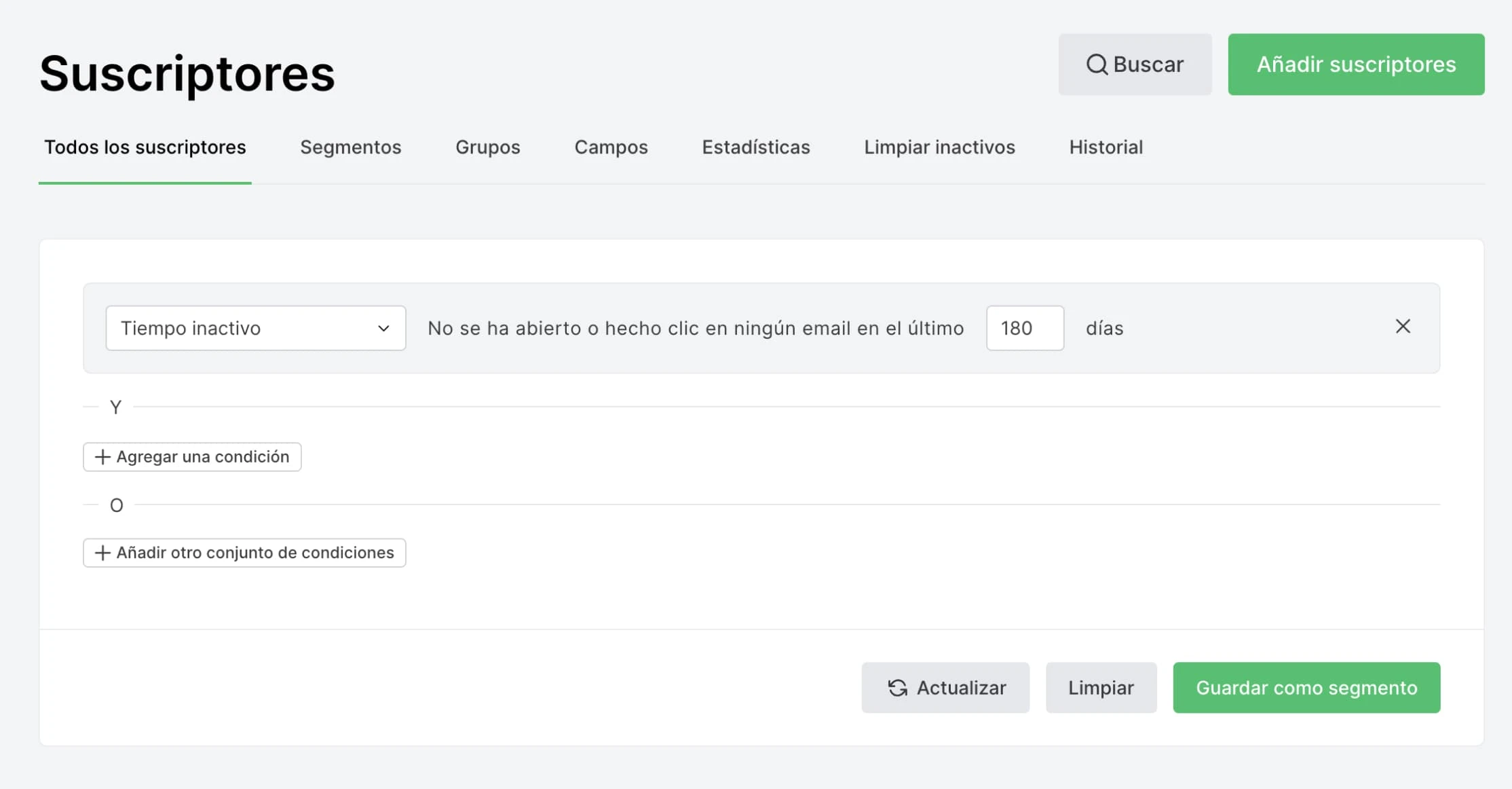This screenshot has height=789, width=1512.
Task: Open the Tiempo inactivo dropdown
Action: [255, 328]
